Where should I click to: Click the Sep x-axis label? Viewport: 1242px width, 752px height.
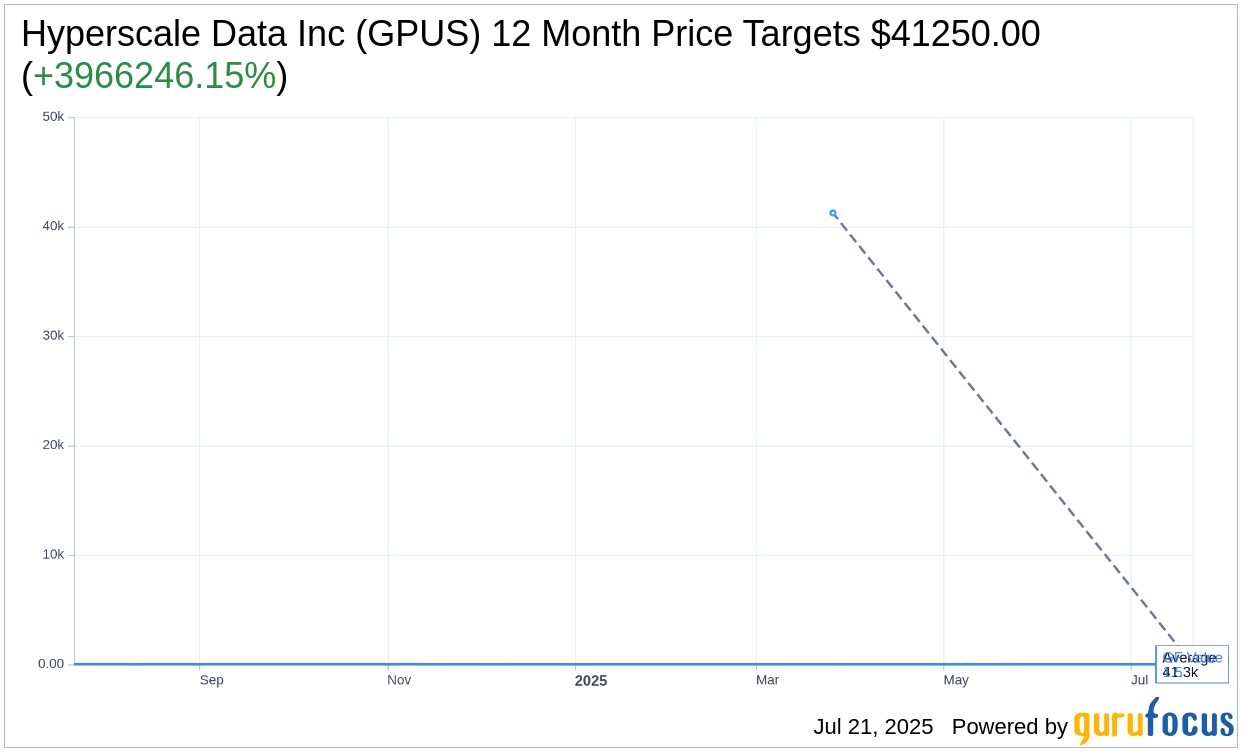pyautogui.click(x=212, y=680)
